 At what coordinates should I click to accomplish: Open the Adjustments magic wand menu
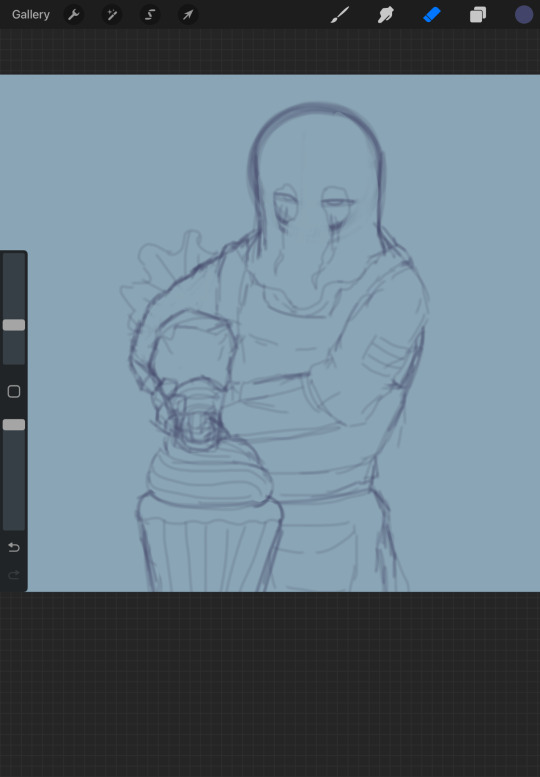[111, 15]
